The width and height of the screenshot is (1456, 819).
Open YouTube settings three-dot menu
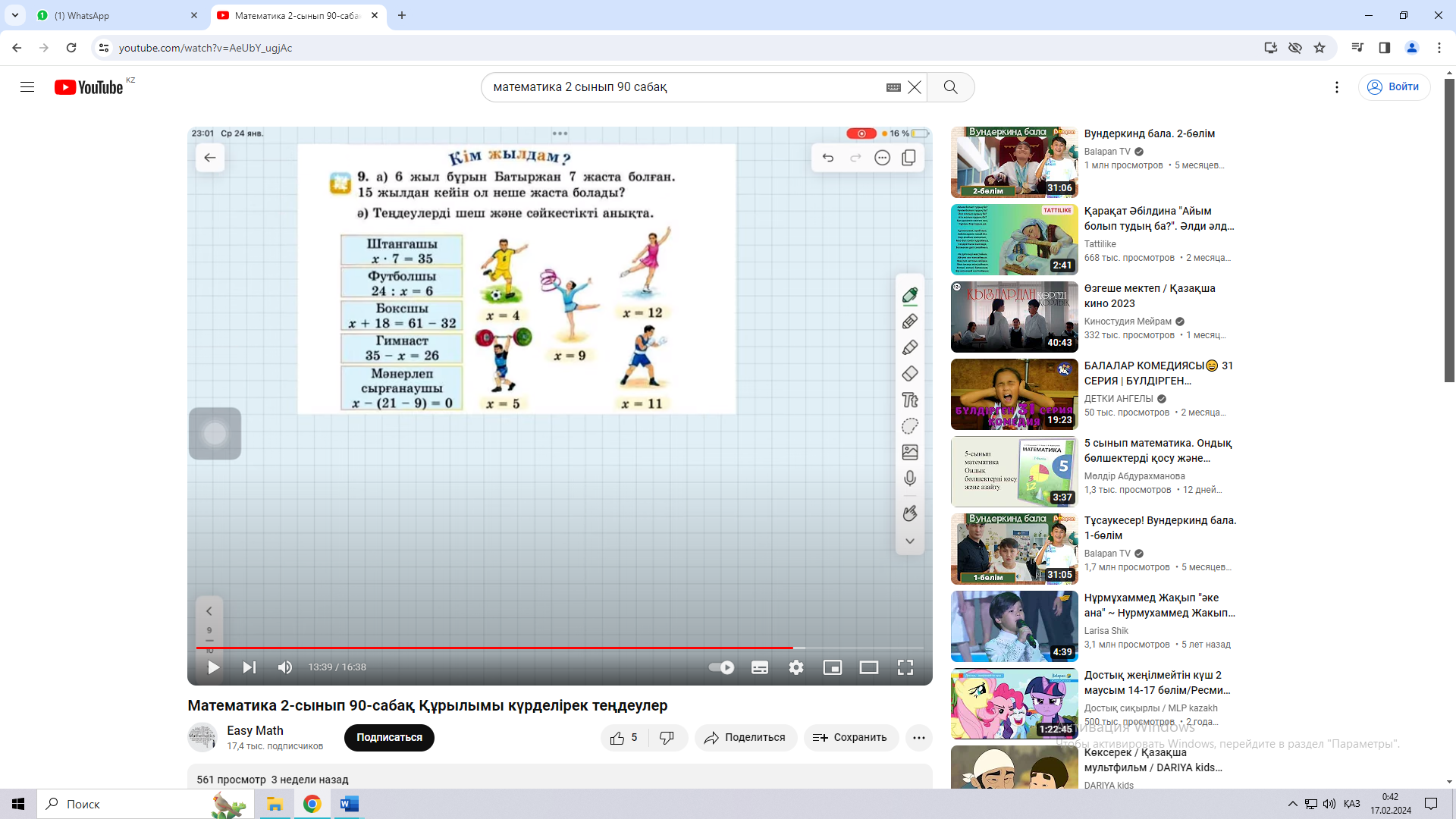pos(1336,87)
